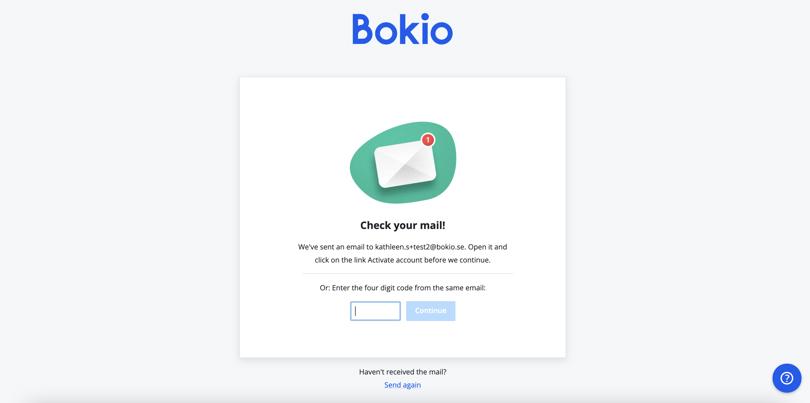Image resolution: width=810 pixels, height=403 pixels.
Task: Click the Bokio logo at top
Action: [x=402, y=29]
